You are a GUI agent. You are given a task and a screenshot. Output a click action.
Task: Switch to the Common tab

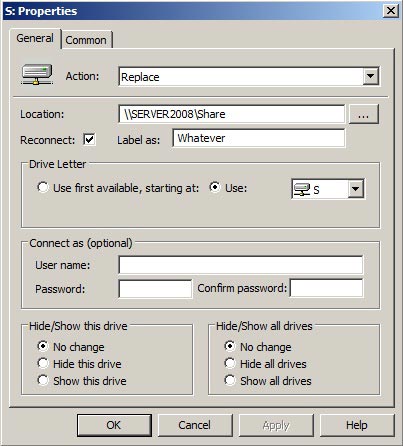point(86,40)
